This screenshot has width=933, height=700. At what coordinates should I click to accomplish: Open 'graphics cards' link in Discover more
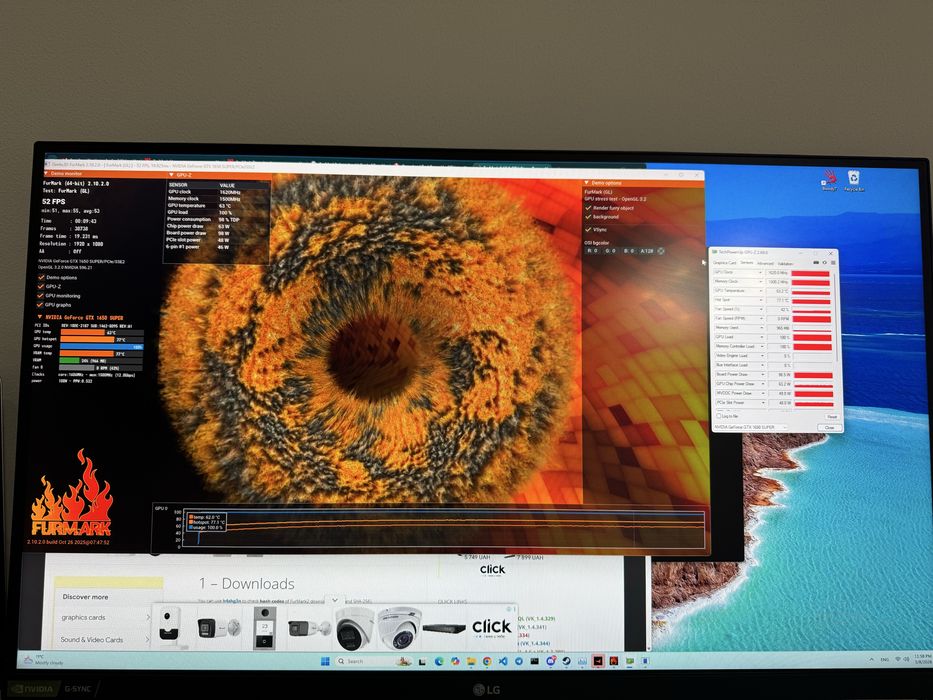(83, 617)
